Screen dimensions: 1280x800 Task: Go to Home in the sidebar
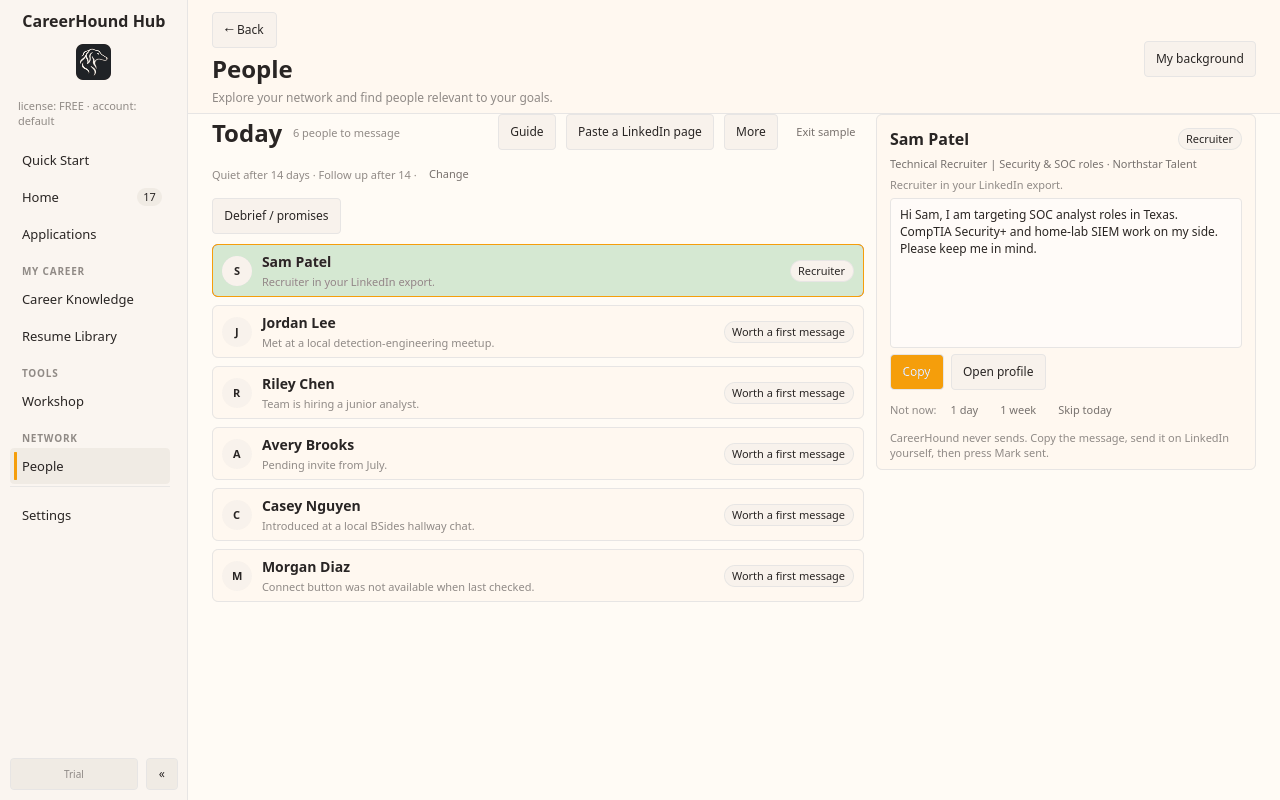90,197
